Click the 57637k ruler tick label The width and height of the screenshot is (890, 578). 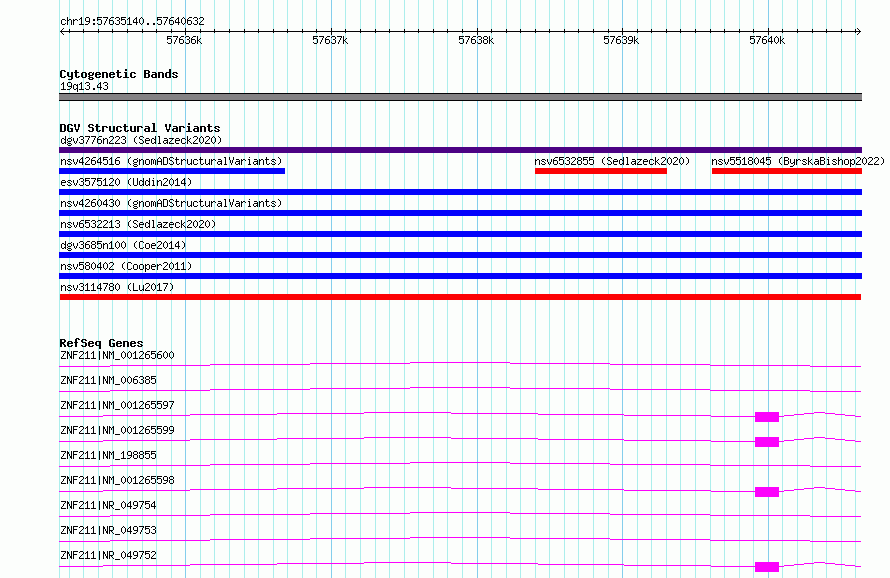pyautogui.click(x=330, y=40)
